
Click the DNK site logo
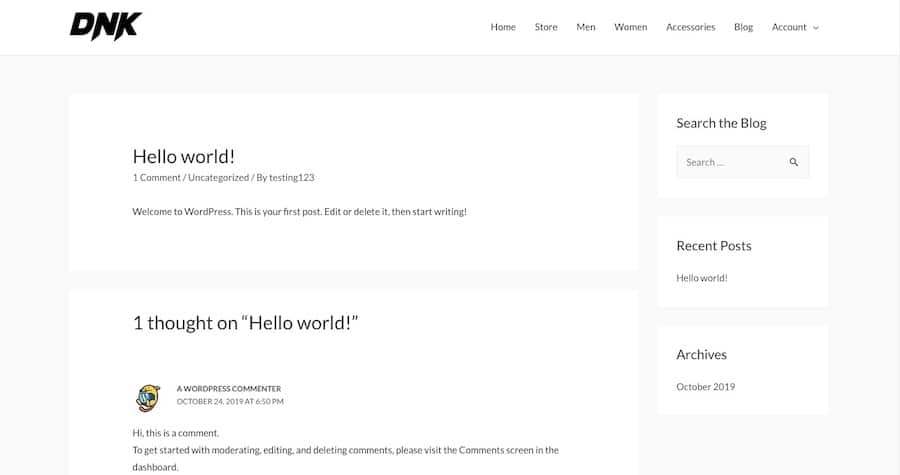106,27
